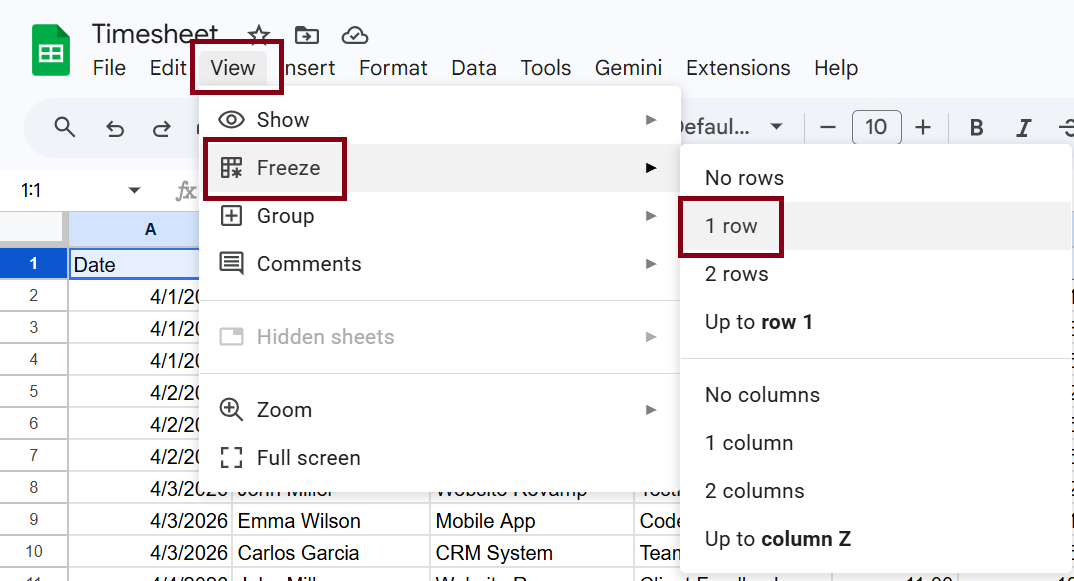Toggle italic formatting
Viewport: 1074px width, 581px height.
tap(1023, 128)
